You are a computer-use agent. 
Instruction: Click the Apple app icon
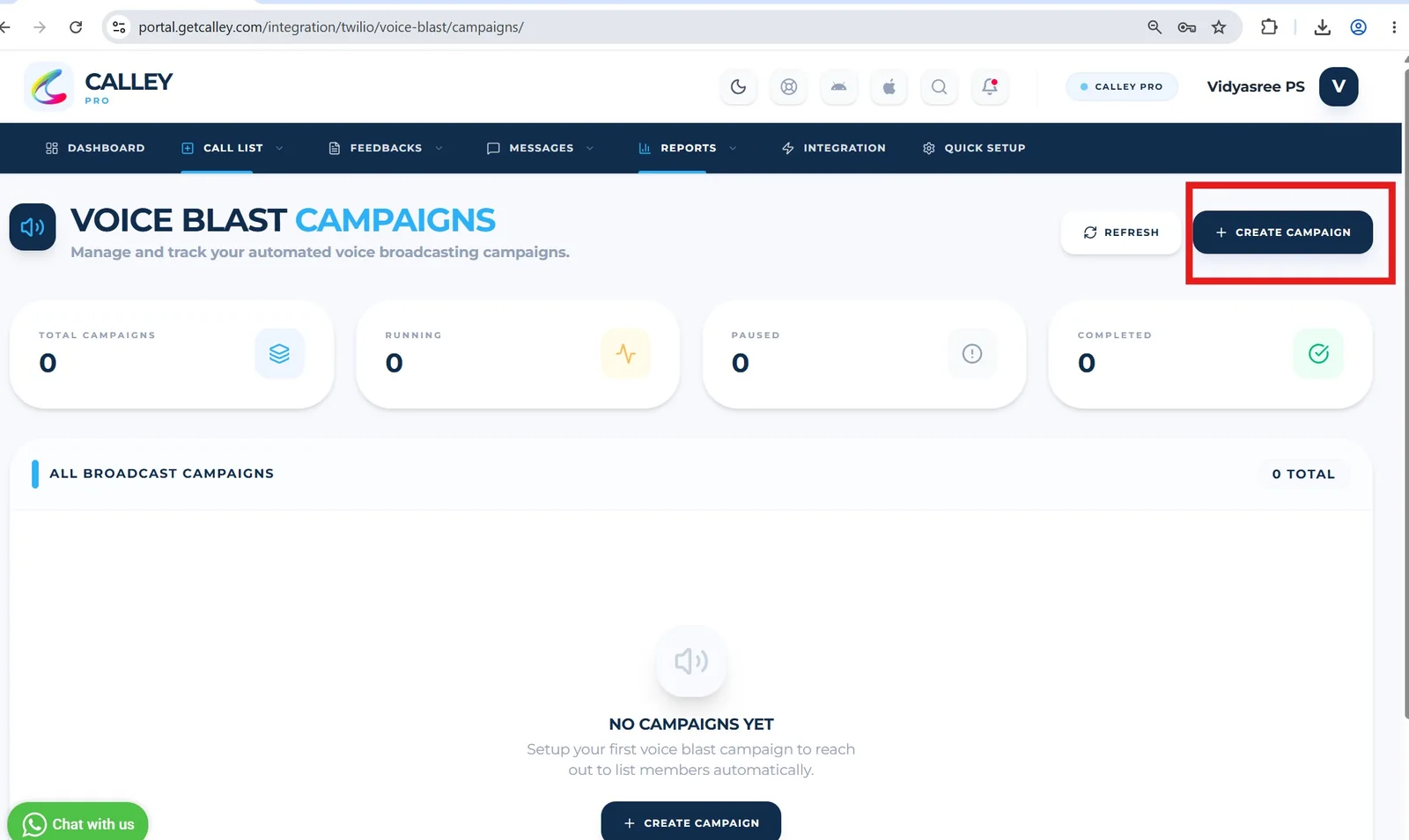pyautogui.click(x=889, y=86)
